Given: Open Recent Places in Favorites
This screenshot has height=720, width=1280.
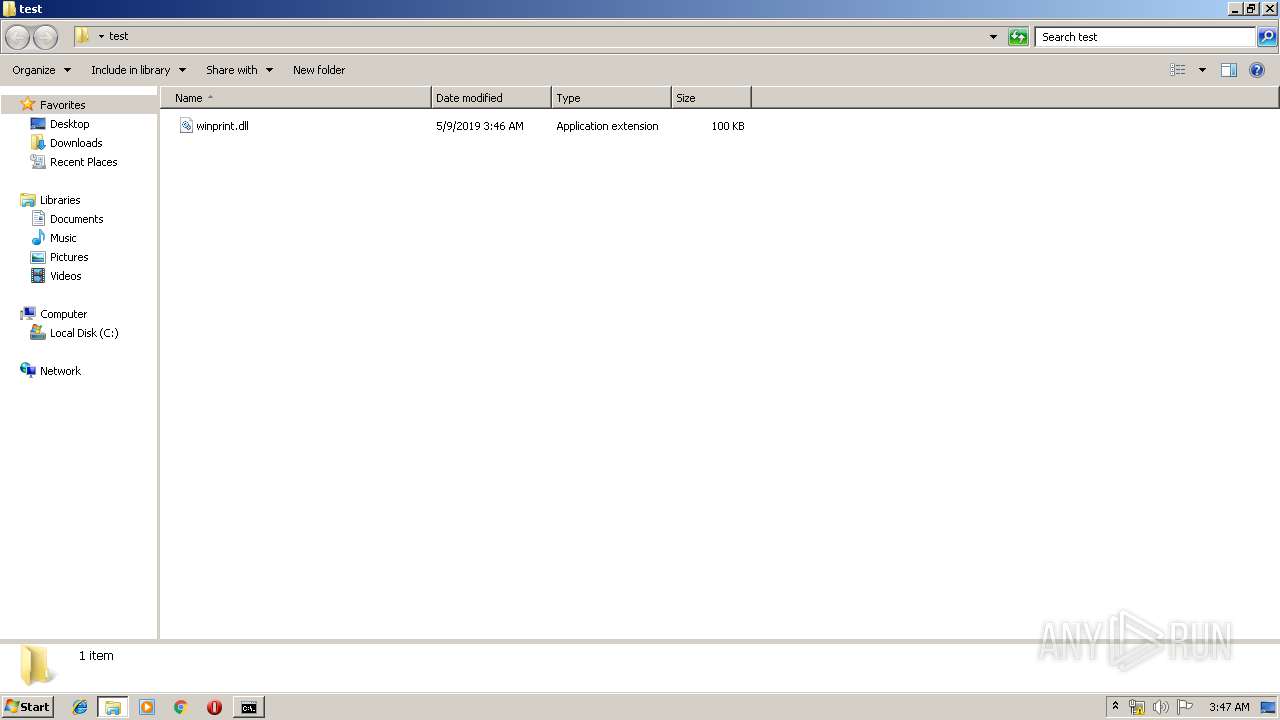Looking at the screenshot, I should pyautogui.click(x=83, y=162).
